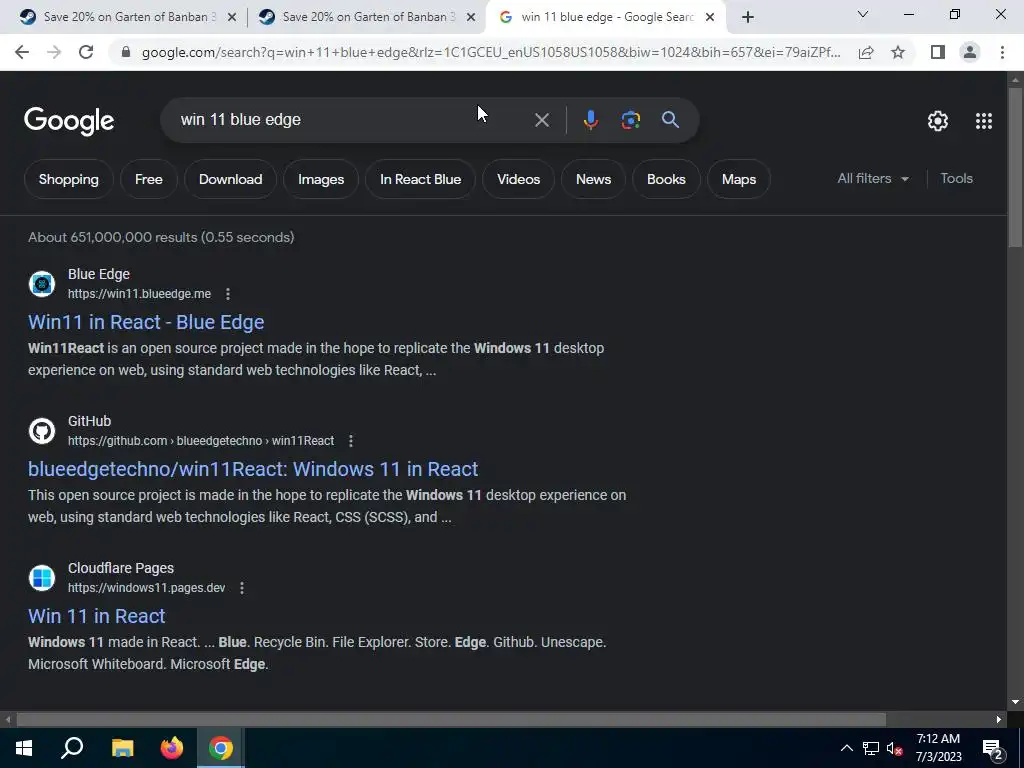1024x768 pixels.
Task: Click the windows11.pages.dev URL text
Action: point(146,588)
